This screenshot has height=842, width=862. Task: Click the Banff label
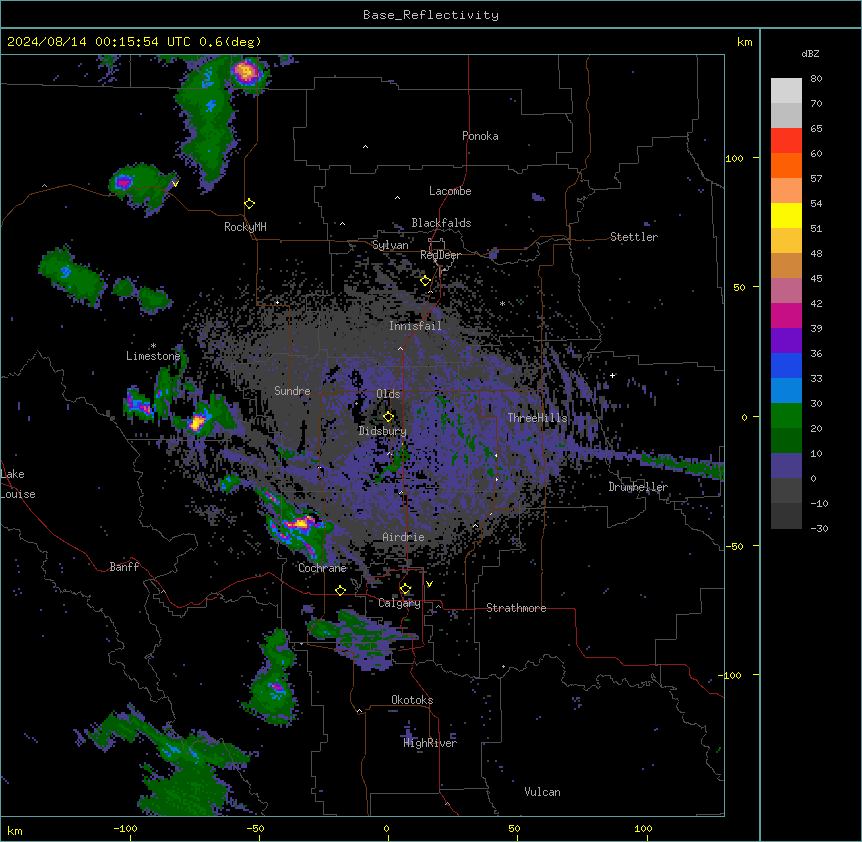[x=124, y=567]
